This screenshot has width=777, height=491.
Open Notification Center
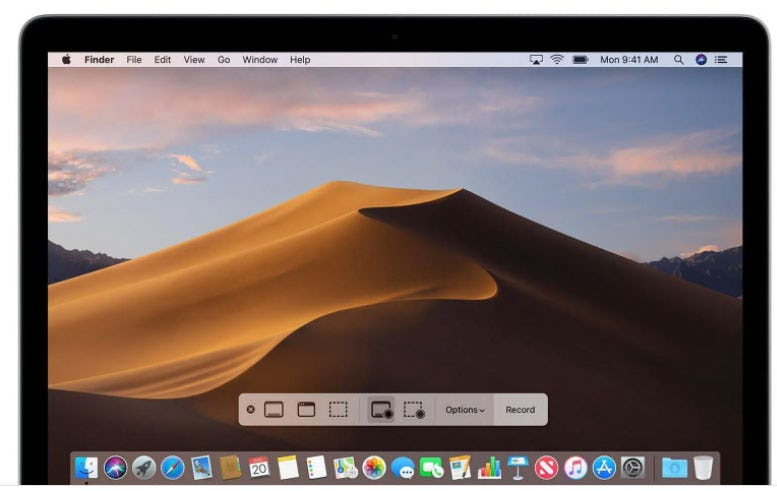point(721,59)
